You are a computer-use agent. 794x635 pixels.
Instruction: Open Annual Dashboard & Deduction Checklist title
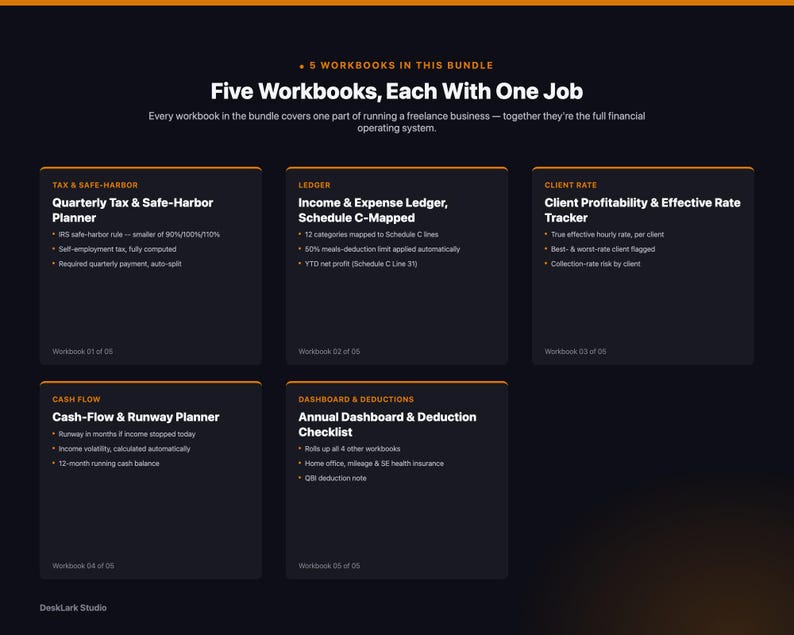pos(387,424)
